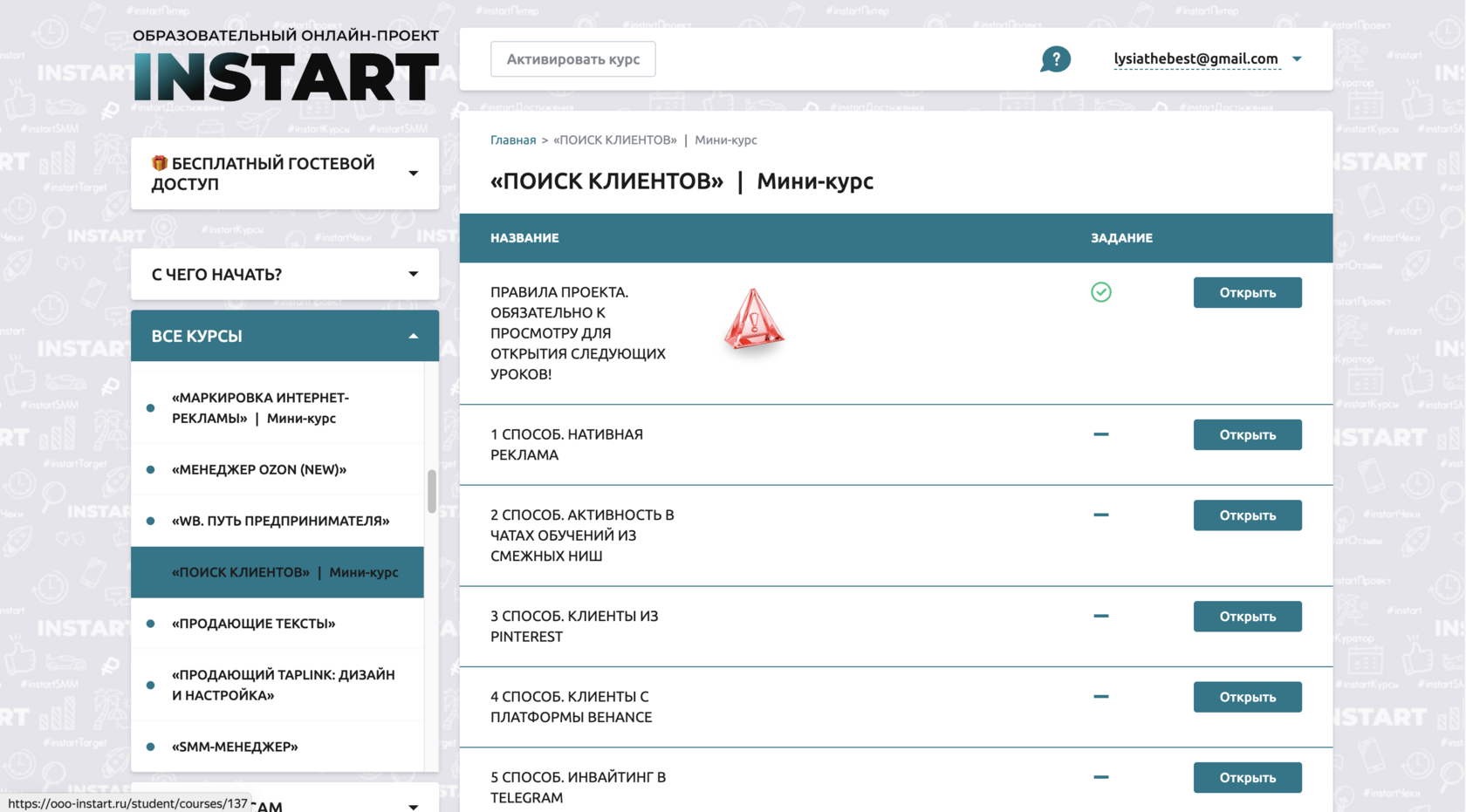Click ЗАДАНИЕ column header
Viewport: 1466px width, 812px height.
1121,237
